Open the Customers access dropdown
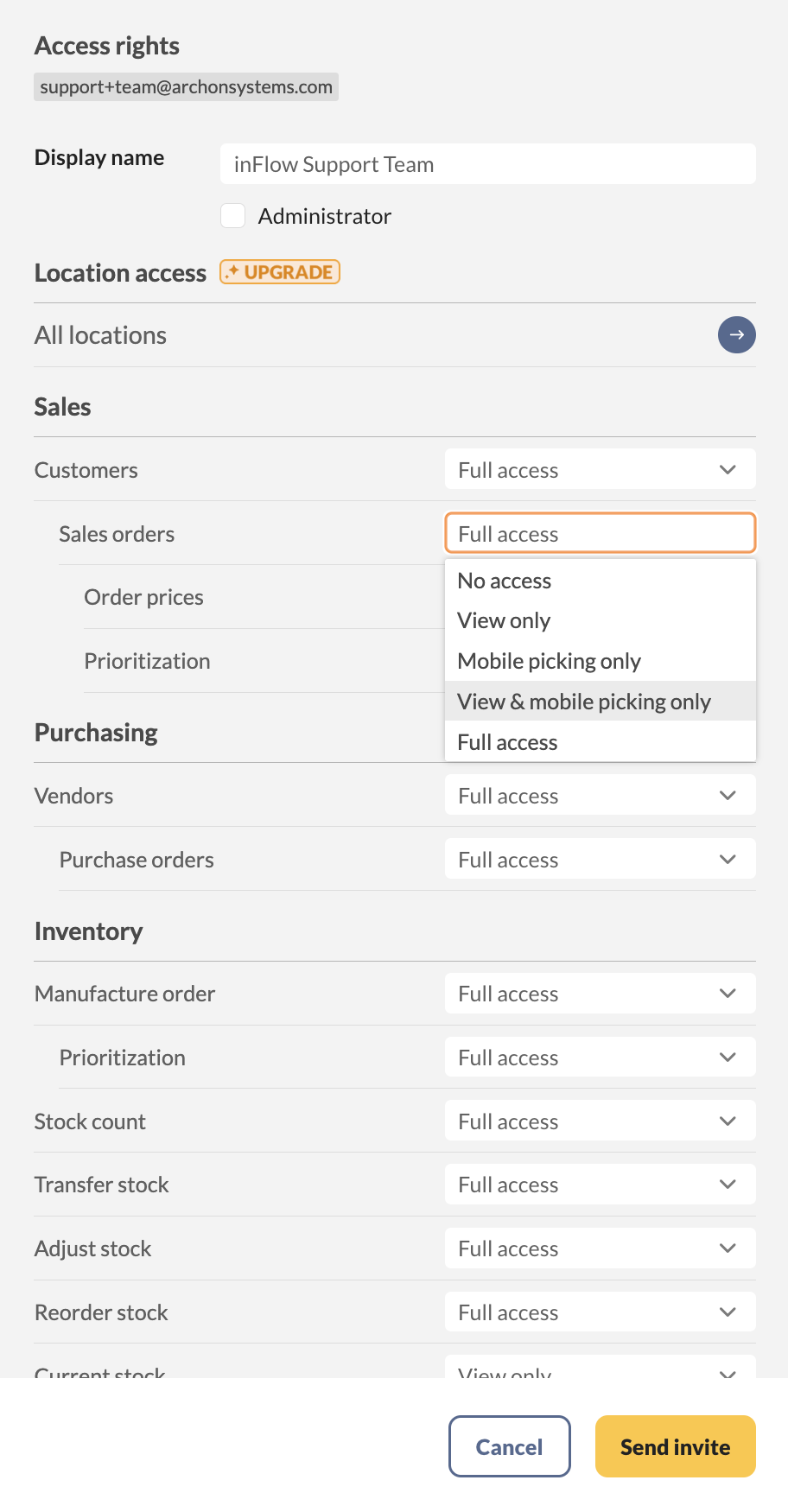The width and height of the screenshot is (788, 1512). pyautogui.click(x=600, y=470)
